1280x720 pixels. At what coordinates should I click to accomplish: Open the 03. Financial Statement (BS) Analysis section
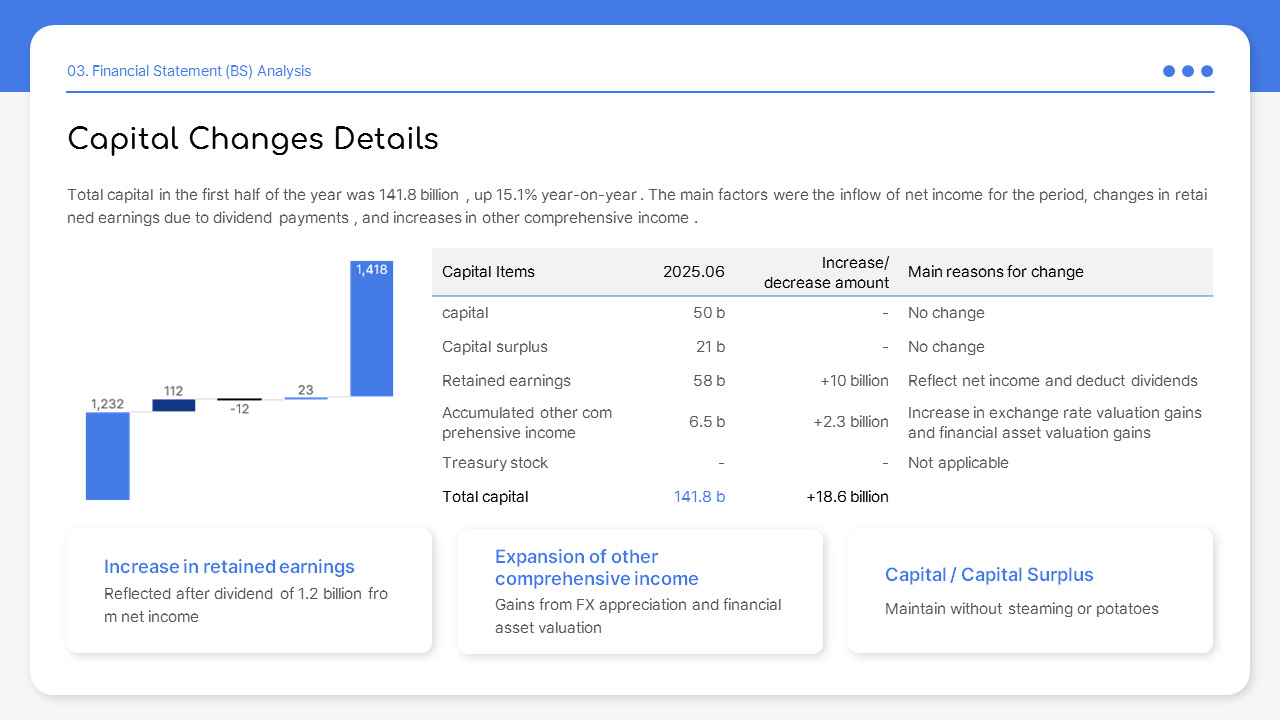tap(189, 71)
